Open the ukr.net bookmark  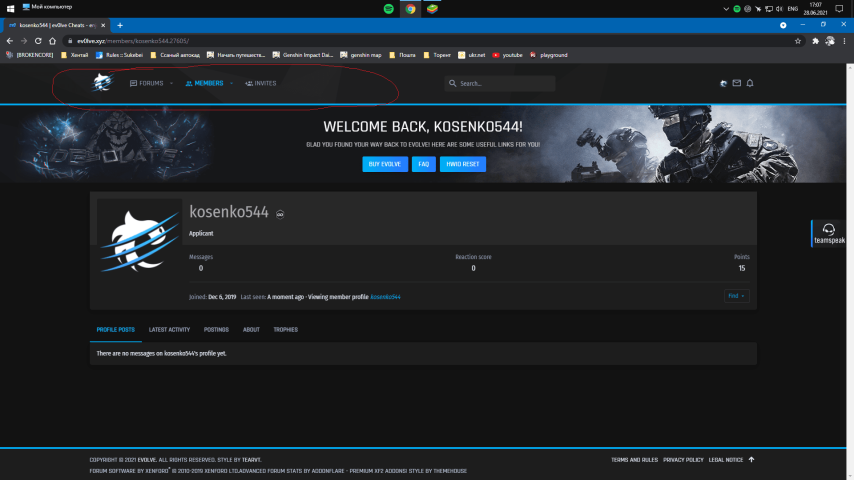coord(472,55)
